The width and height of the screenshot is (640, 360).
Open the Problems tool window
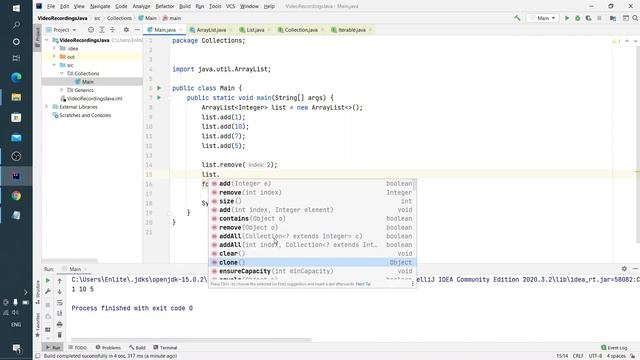108,347
